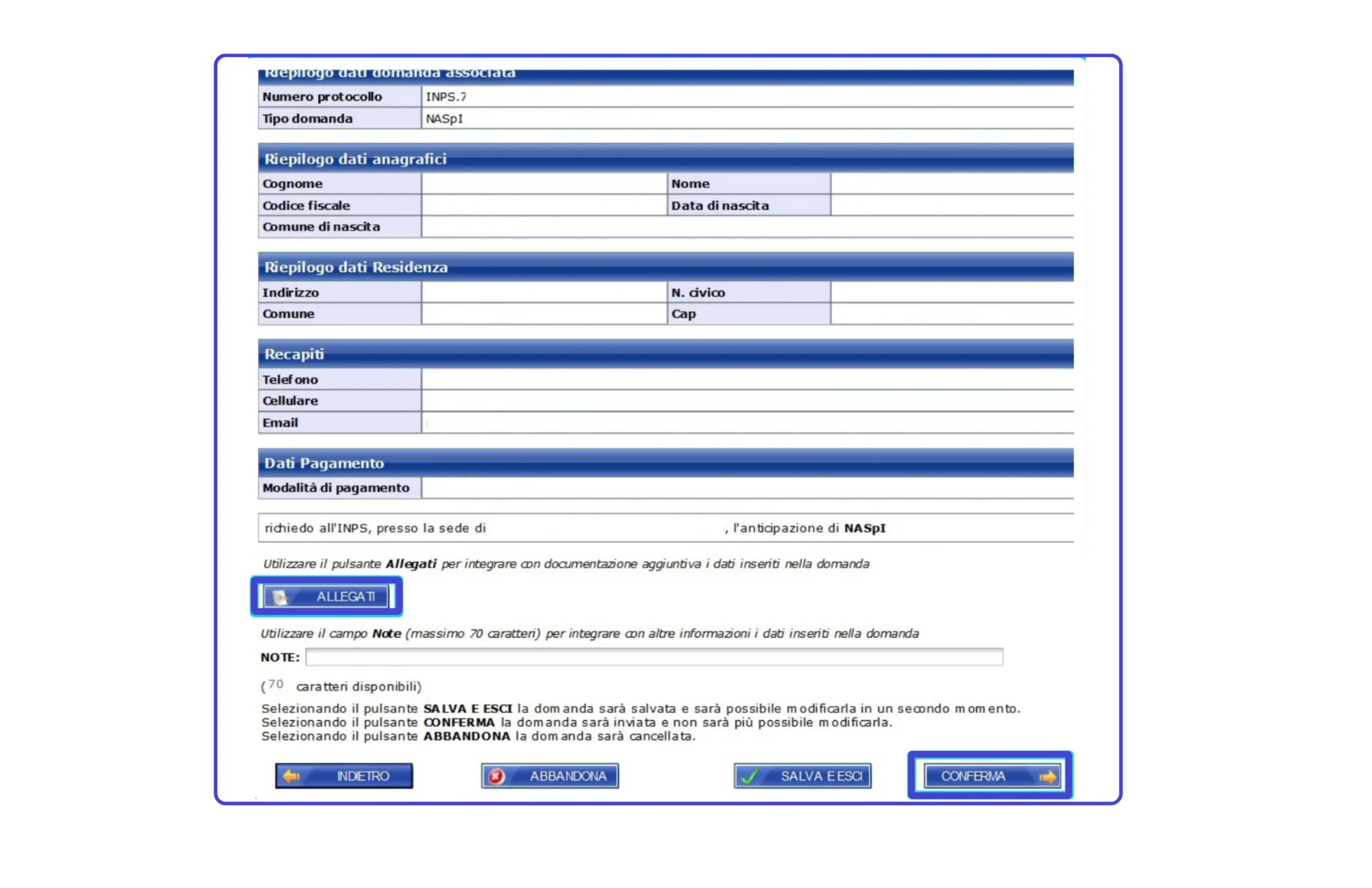This screenshot has height=888, width=1372.
Task: Click the Dati Pagamento section header
Action: 665,463
